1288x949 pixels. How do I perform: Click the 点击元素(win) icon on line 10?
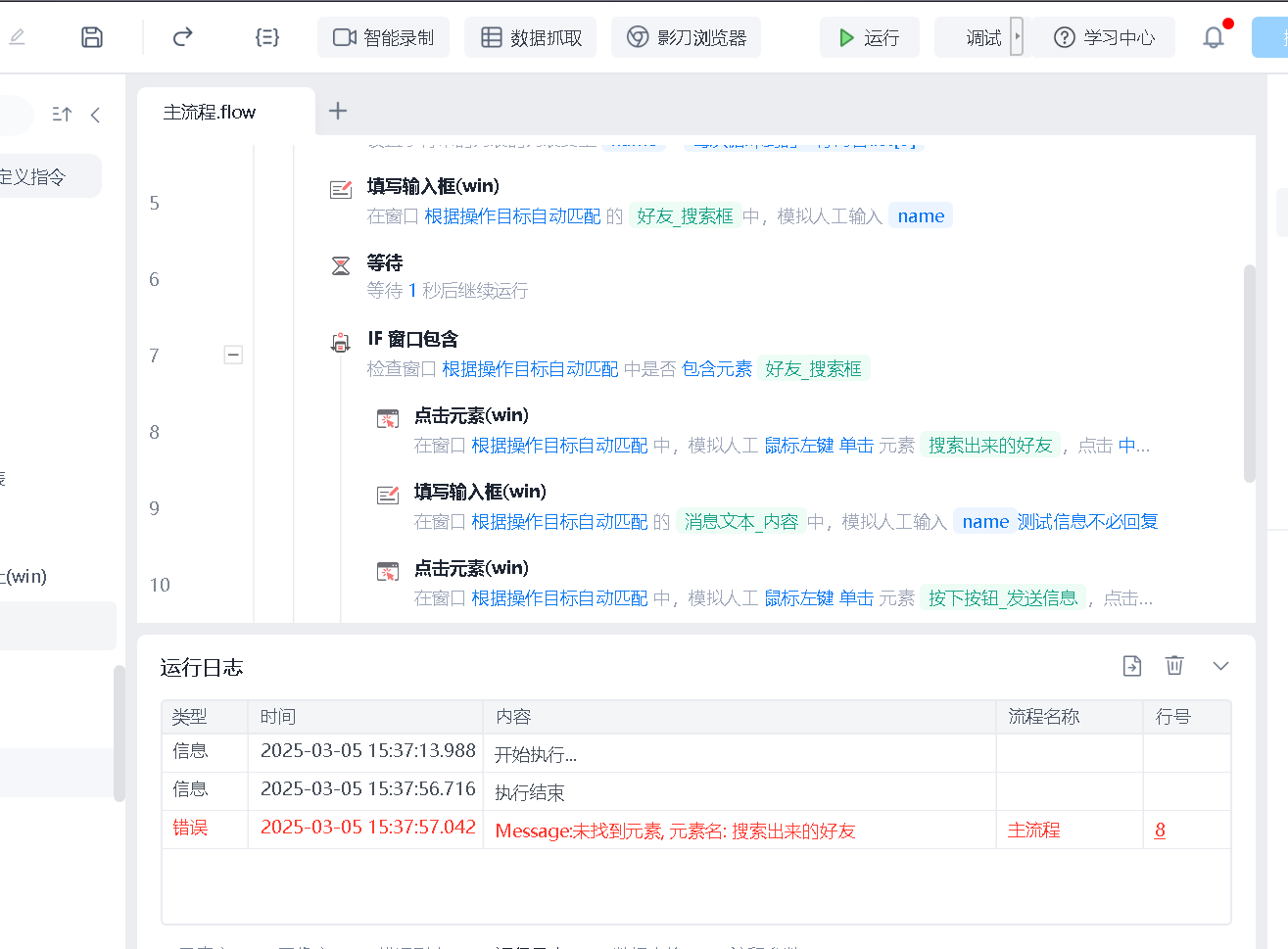388,571
